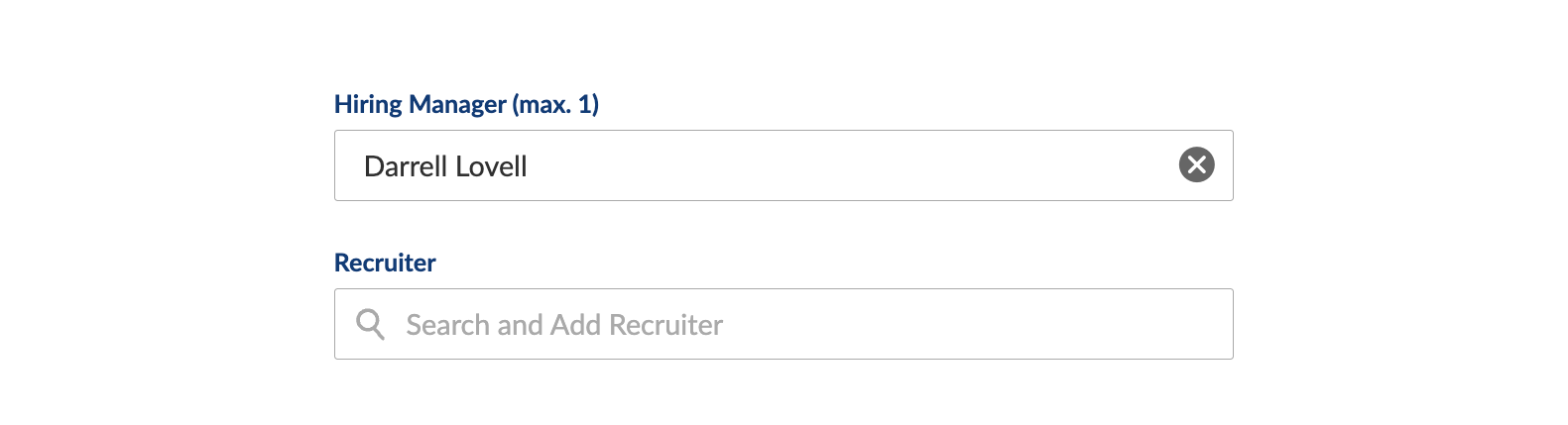Click the Darrell Lovell entry
The image size is (1568, 425).
445,166
